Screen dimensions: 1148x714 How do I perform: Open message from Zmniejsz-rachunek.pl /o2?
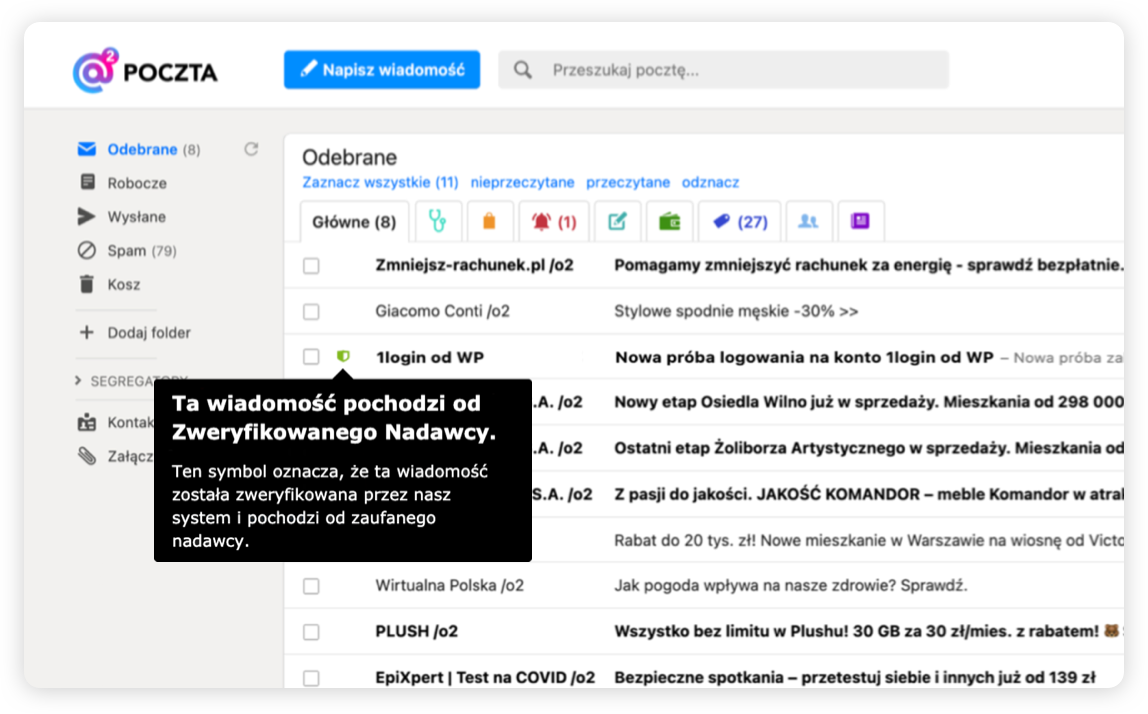click(474, 265)
